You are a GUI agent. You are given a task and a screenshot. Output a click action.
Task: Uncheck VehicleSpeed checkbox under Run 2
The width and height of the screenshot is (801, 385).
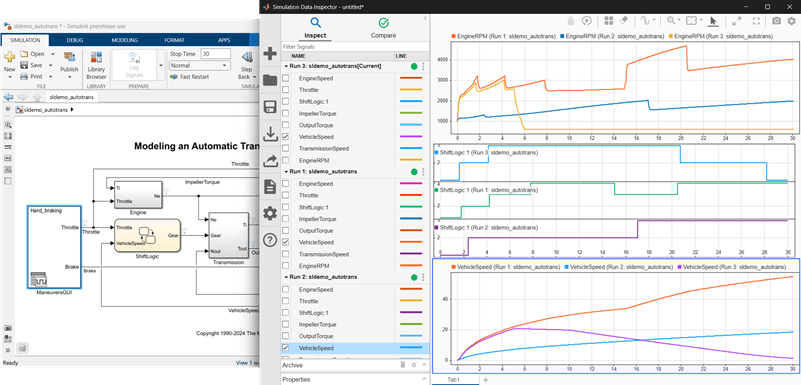coord(286,348)
